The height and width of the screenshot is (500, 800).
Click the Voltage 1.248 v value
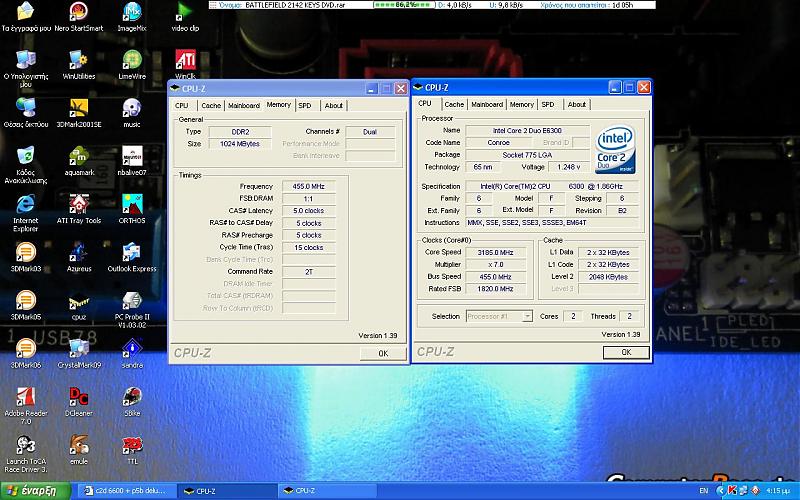(569, 167)
